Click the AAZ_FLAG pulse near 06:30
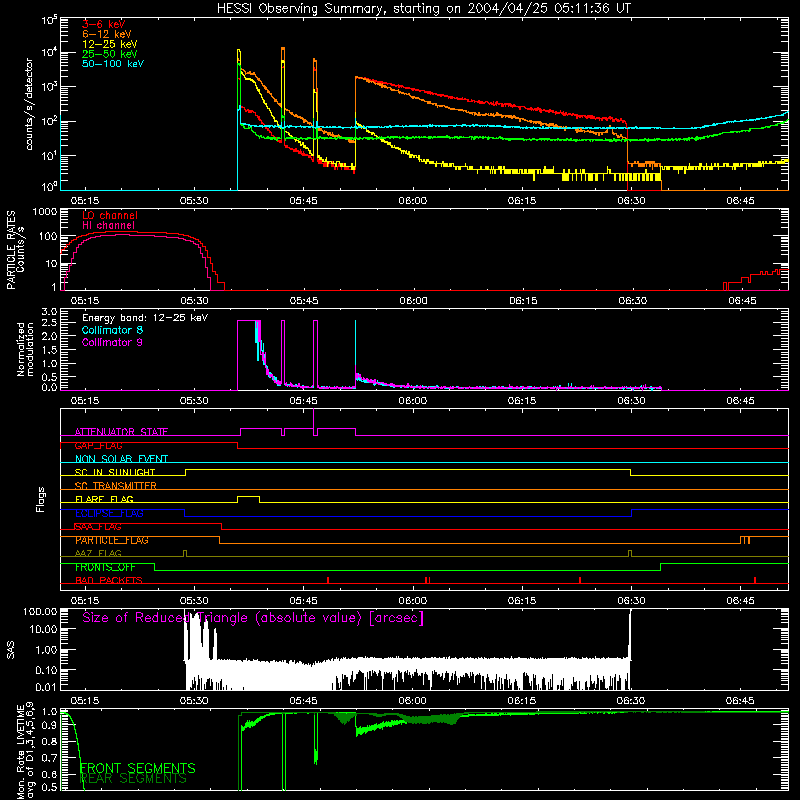The image size is (800, 800). (x=630, y=554)
